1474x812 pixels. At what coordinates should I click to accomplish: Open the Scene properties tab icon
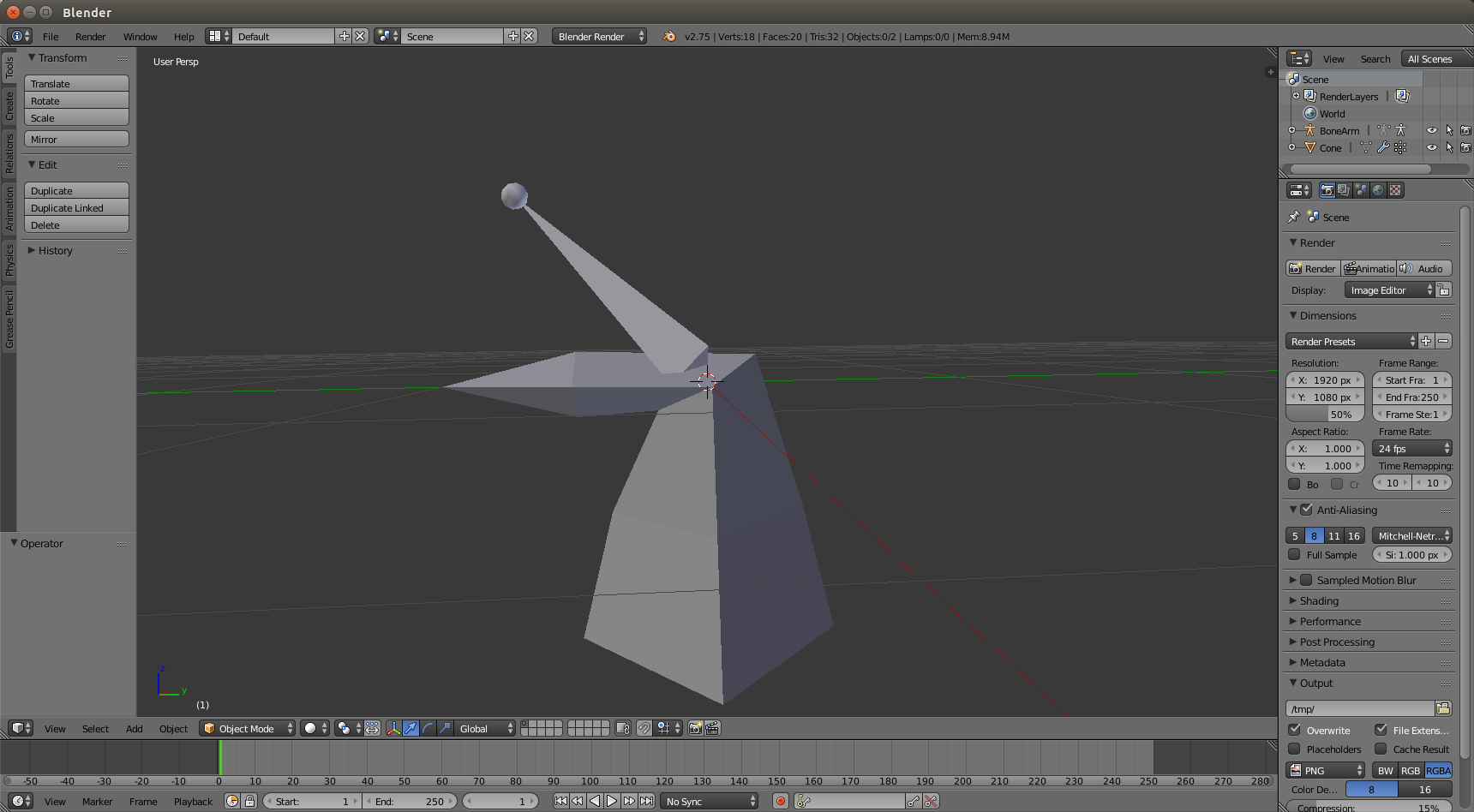tap(1361, 190)
